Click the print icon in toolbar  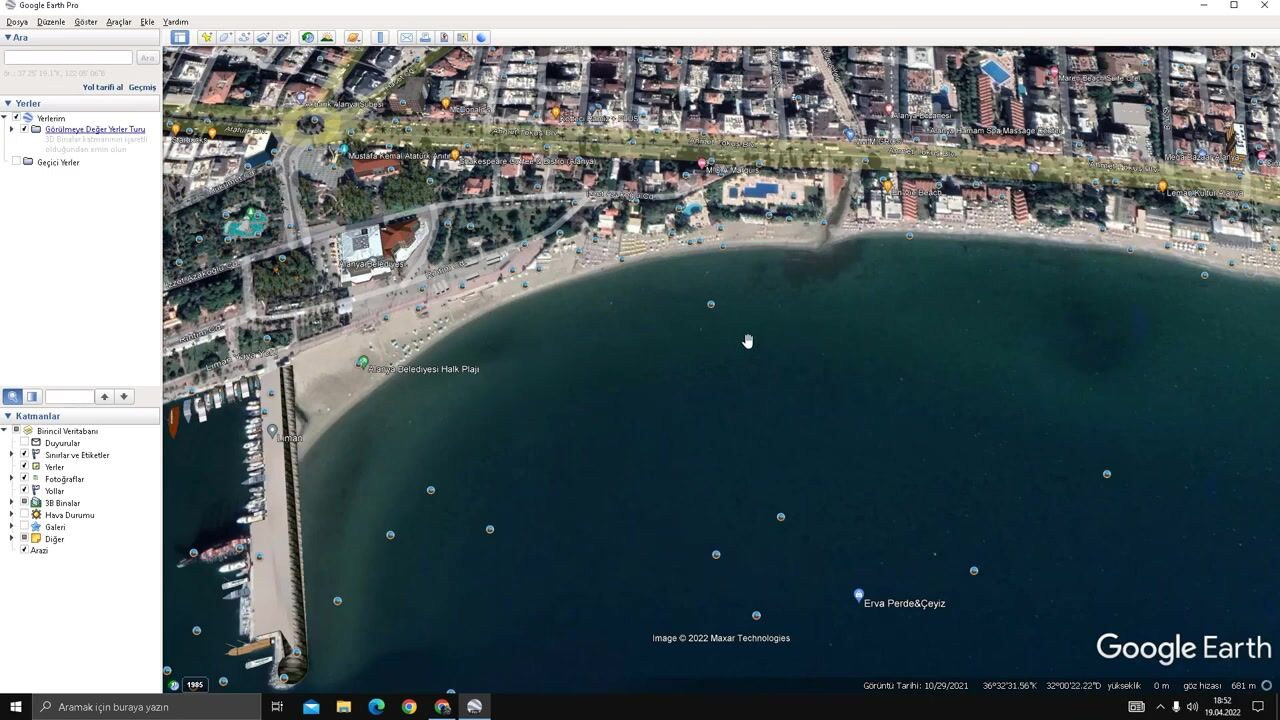coord(425,37)
